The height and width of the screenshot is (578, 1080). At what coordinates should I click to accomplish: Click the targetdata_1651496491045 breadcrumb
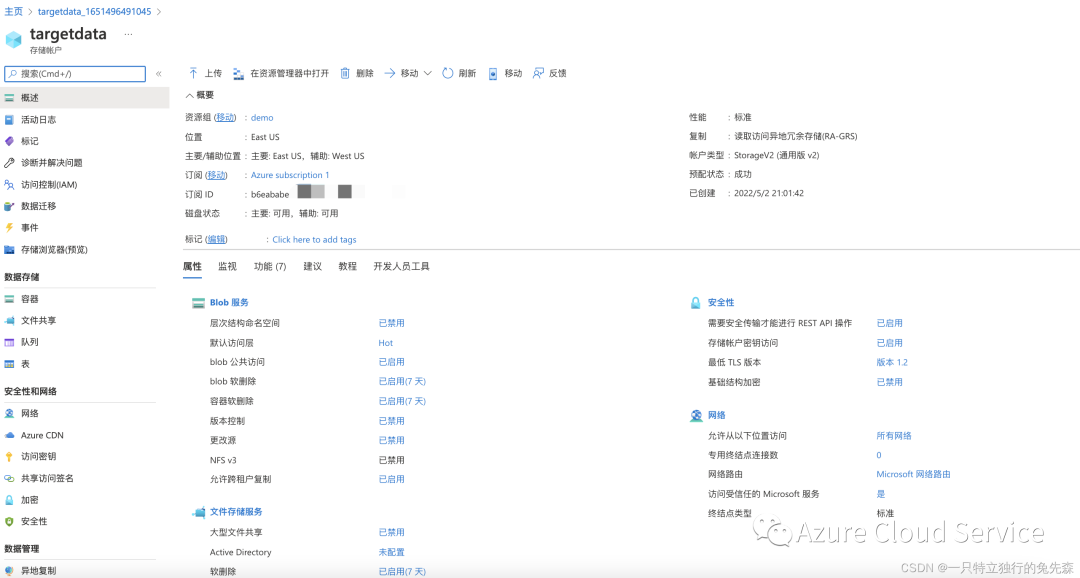coord(94,12)
